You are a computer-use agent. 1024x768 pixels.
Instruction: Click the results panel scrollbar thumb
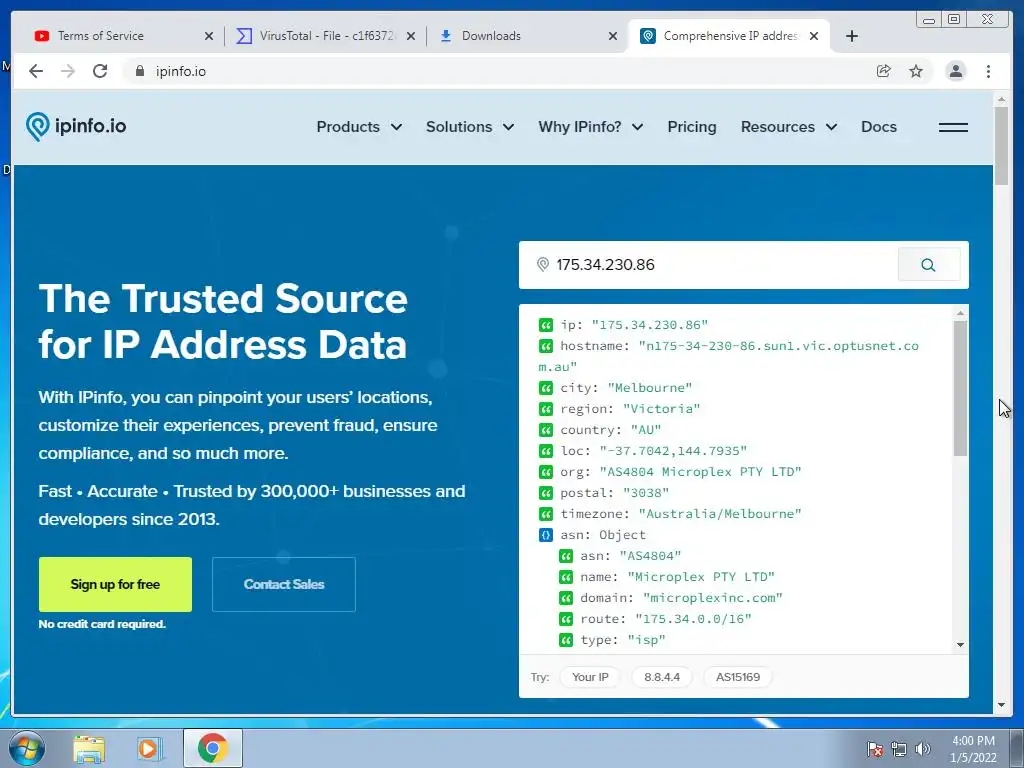[x=960, y=388]
